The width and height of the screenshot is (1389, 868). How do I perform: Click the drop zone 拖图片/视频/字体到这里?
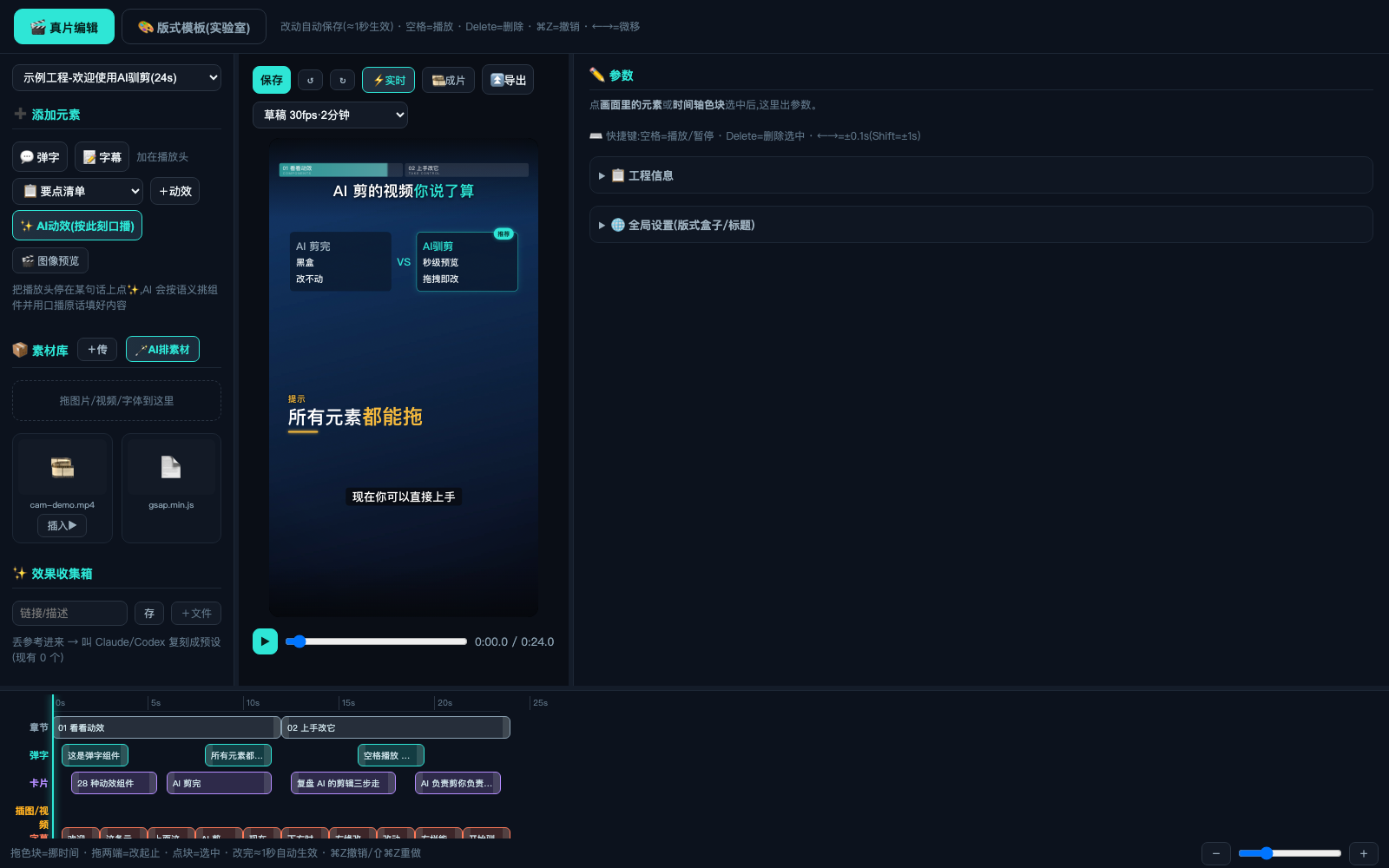116,400
